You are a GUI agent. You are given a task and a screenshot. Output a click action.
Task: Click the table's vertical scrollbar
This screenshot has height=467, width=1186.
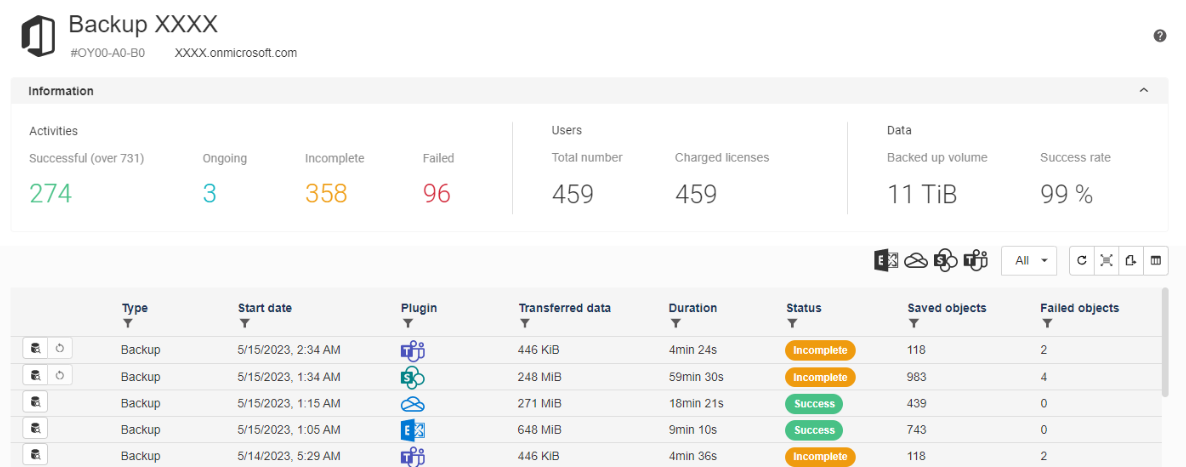click(x=1166, y=341)
